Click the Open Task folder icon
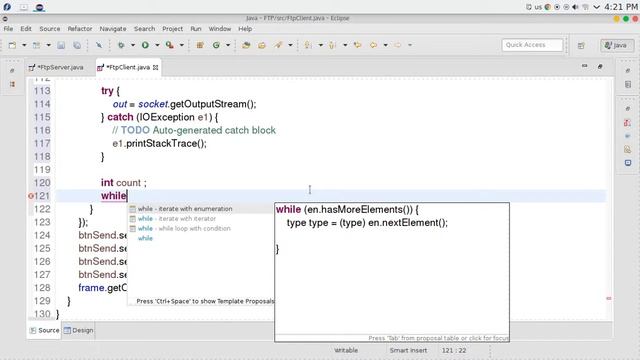640x360 pixels. [x=262, y=45]
